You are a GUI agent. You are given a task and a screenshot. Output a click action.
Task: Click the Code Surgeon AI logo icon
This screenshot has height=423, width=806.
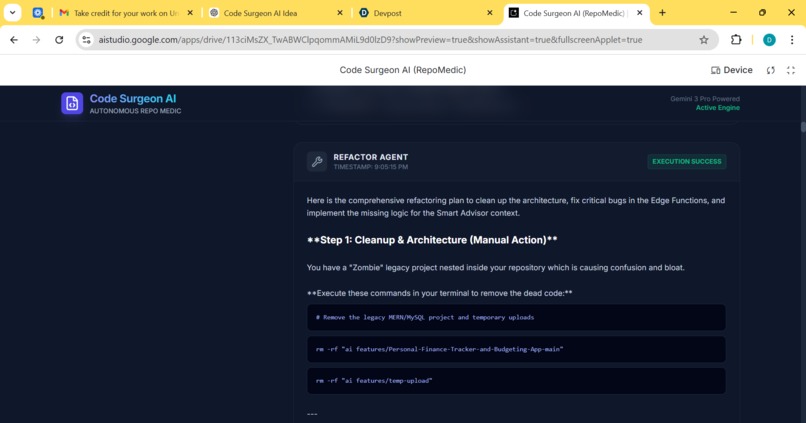coord(72,103)
